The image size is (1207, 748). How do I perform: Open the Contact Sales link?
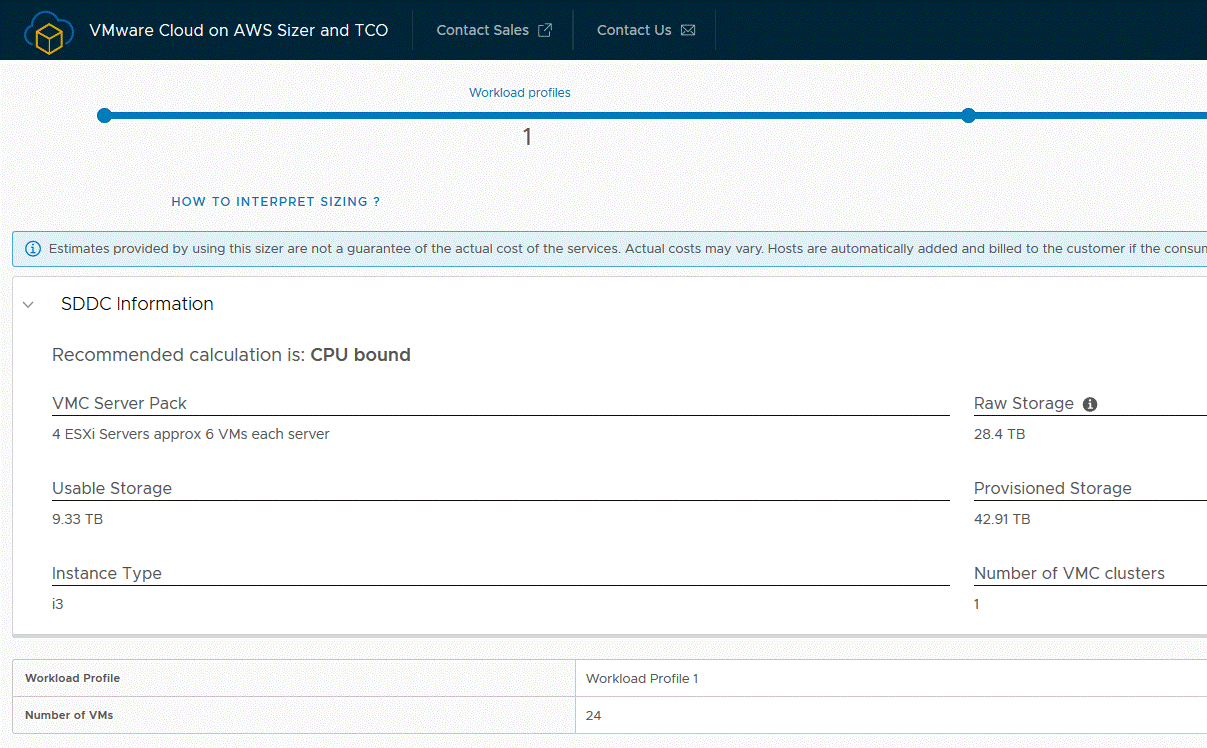[x=483, y=30]
